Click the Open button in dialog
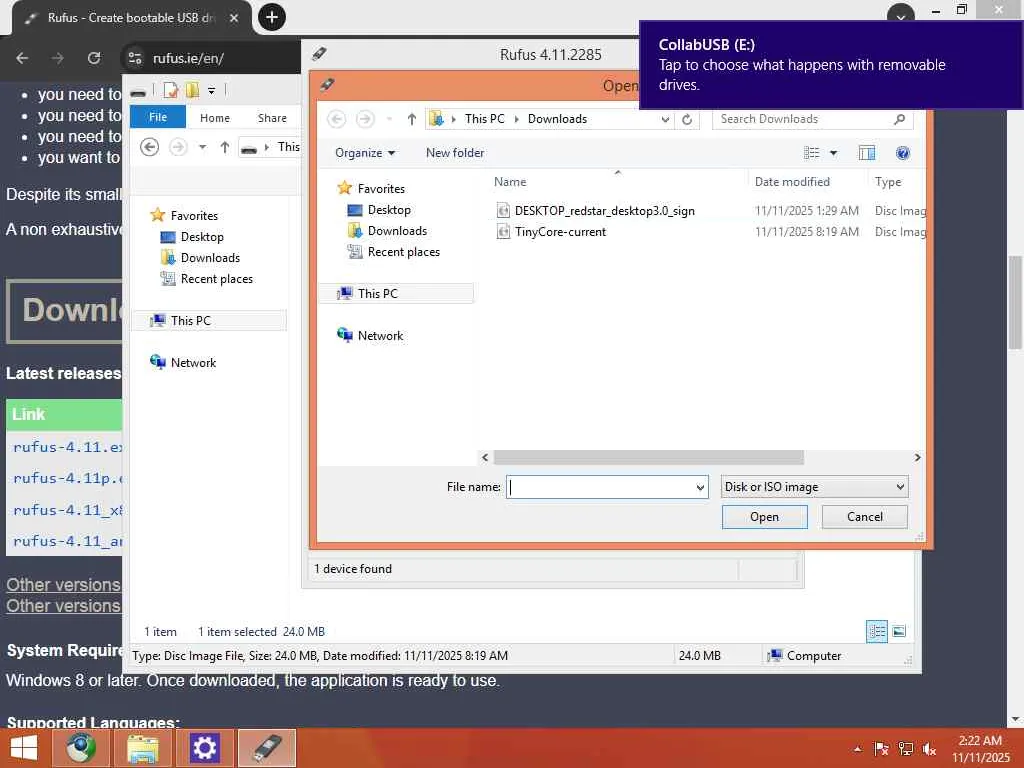Image resolution: width=1024 pixels, height=768 pixels. click(764, 517)
